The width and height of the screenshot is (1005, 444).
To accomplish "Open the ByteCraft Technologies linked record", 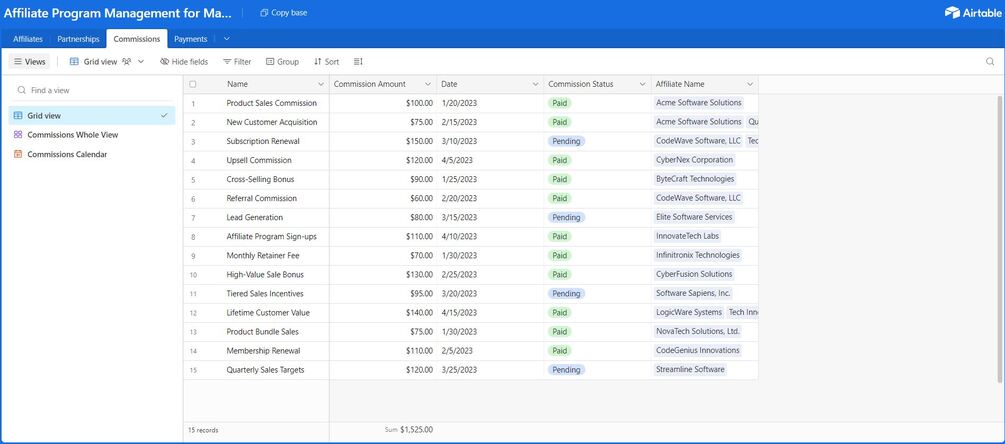I will (x=695, y=179).
